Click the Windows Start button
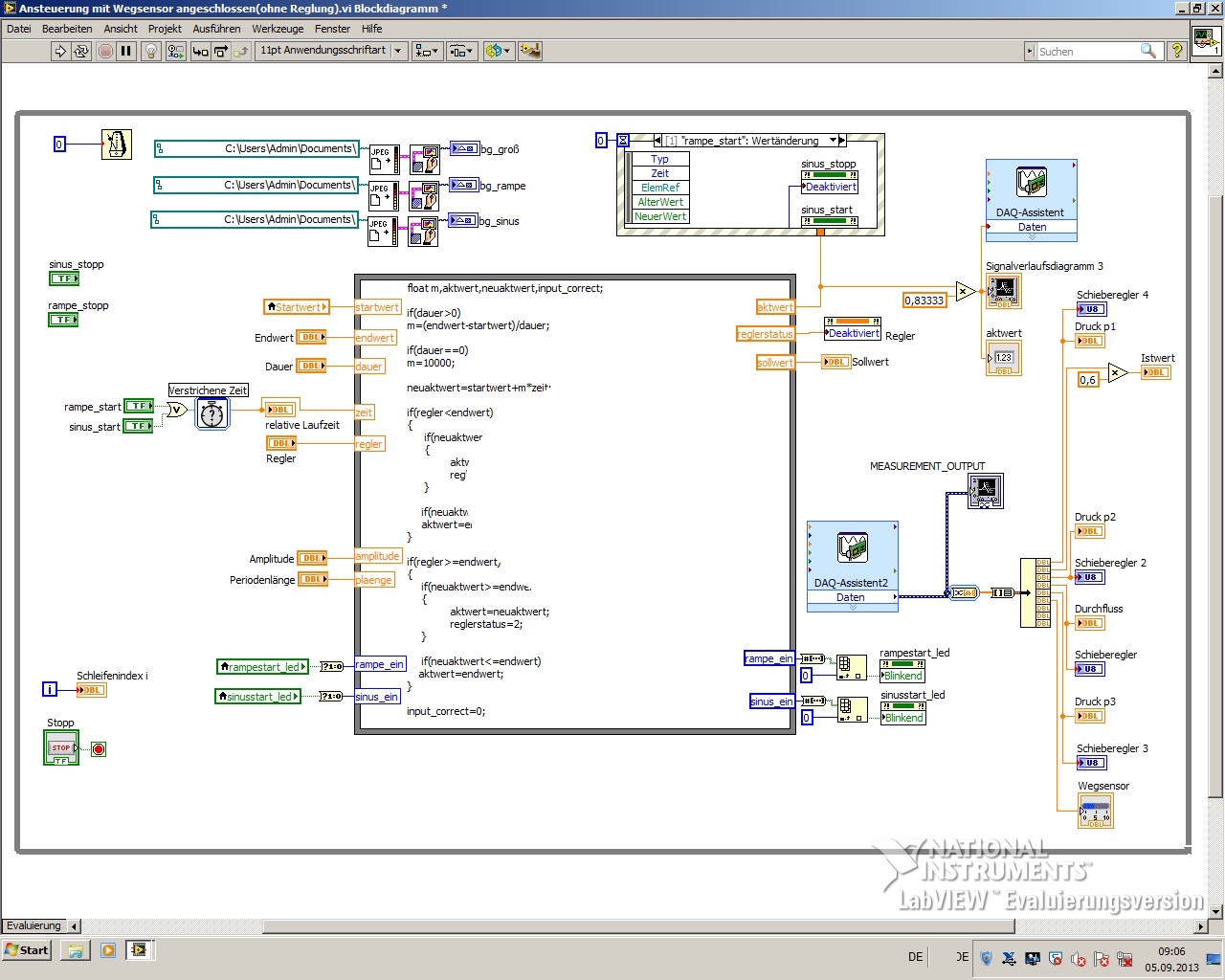Screen dimensions: 1225x980 click(x=27, y=950)
